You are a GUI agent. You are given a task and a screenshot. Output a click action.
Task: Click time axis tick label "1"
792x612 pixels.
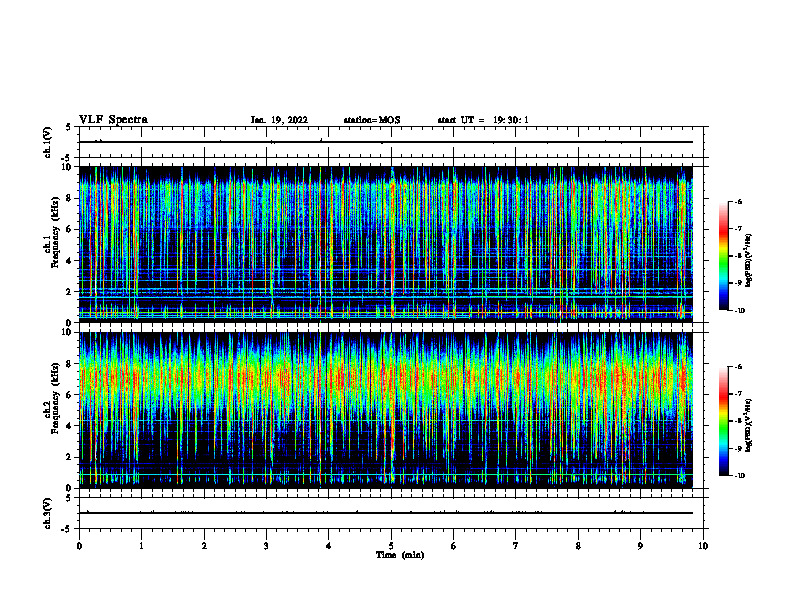(142, 546)
